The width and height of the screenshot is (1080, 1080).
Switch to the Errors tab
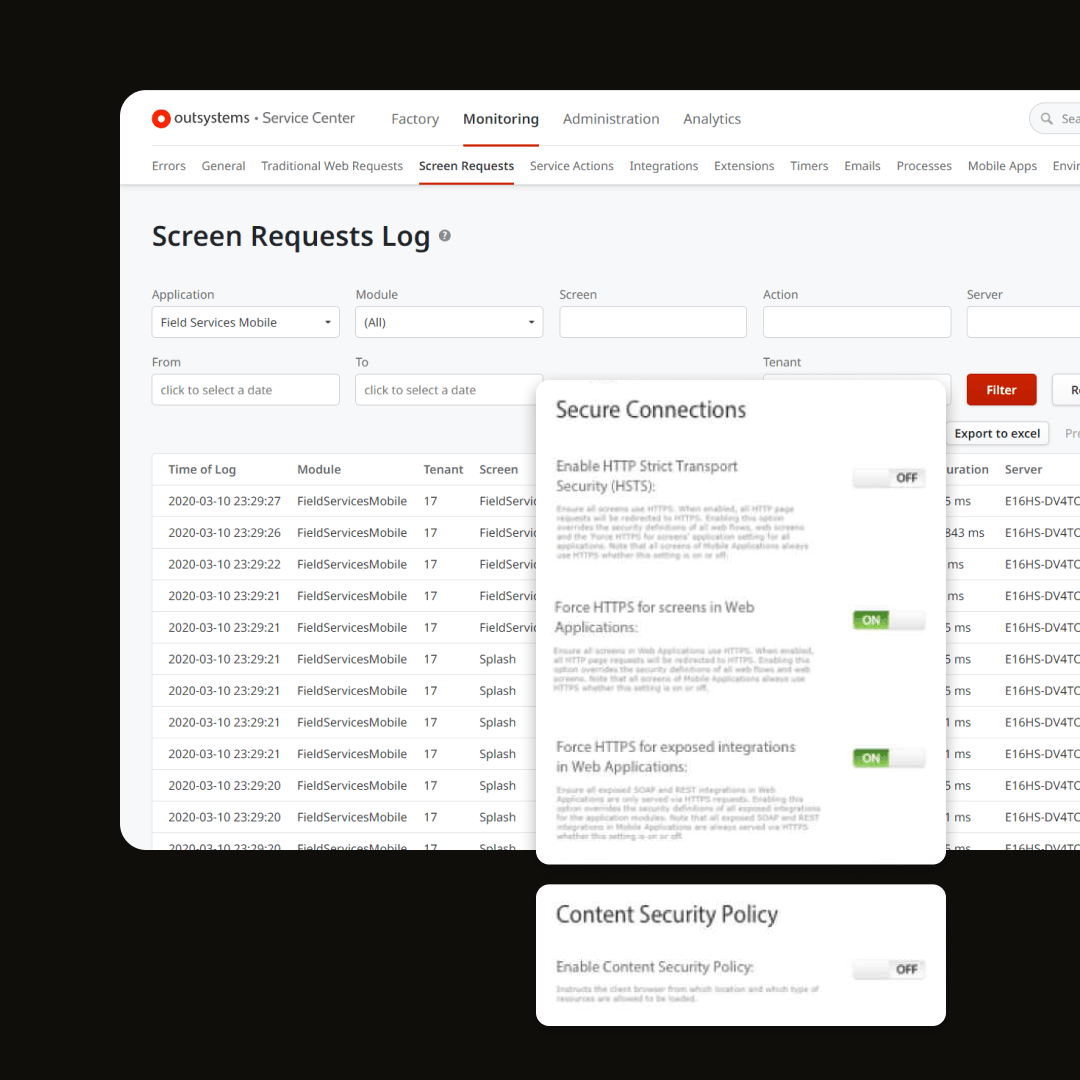[169, 166]
